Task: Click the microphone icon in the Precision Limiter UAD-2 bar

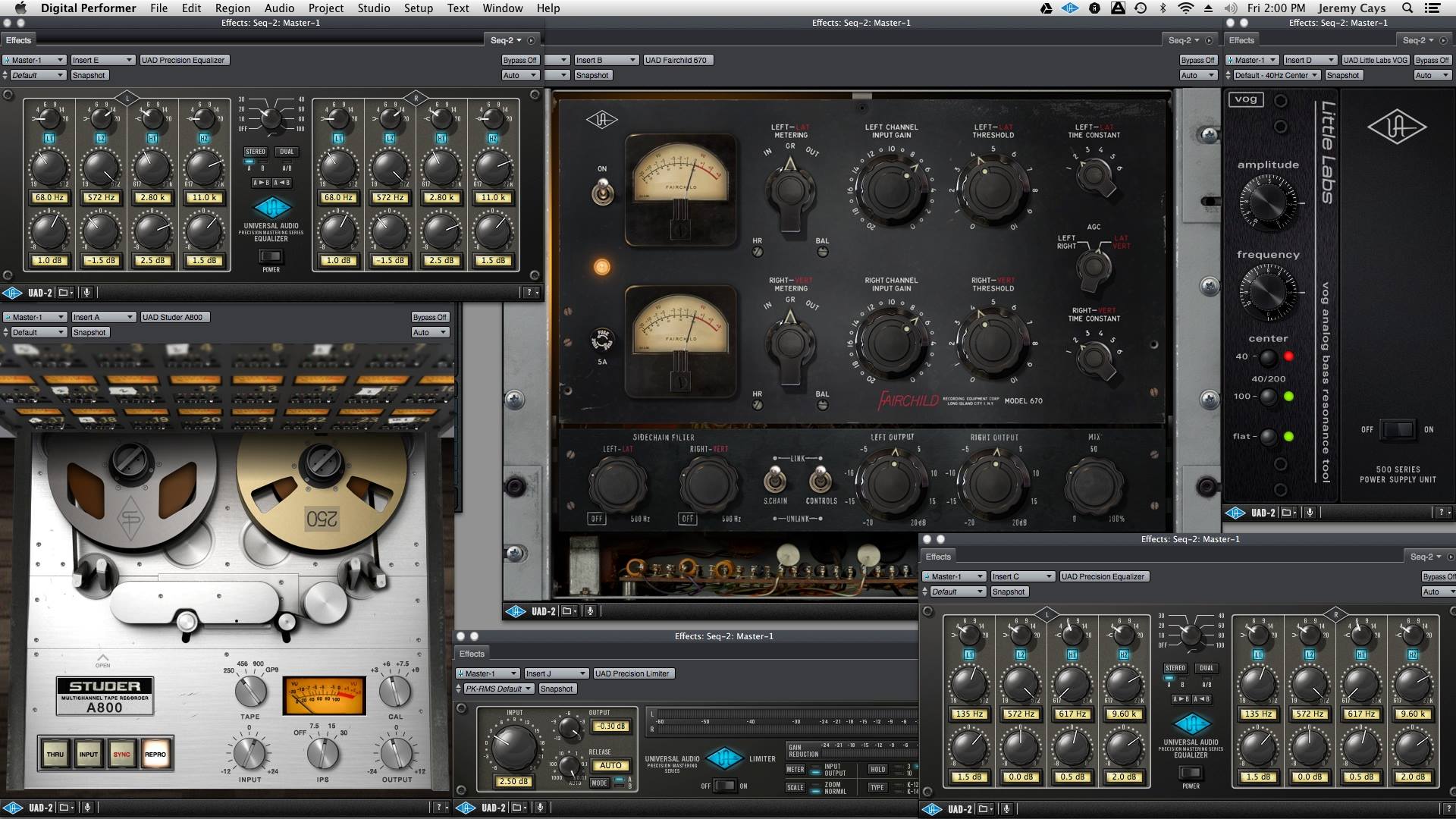Action: 539,808
